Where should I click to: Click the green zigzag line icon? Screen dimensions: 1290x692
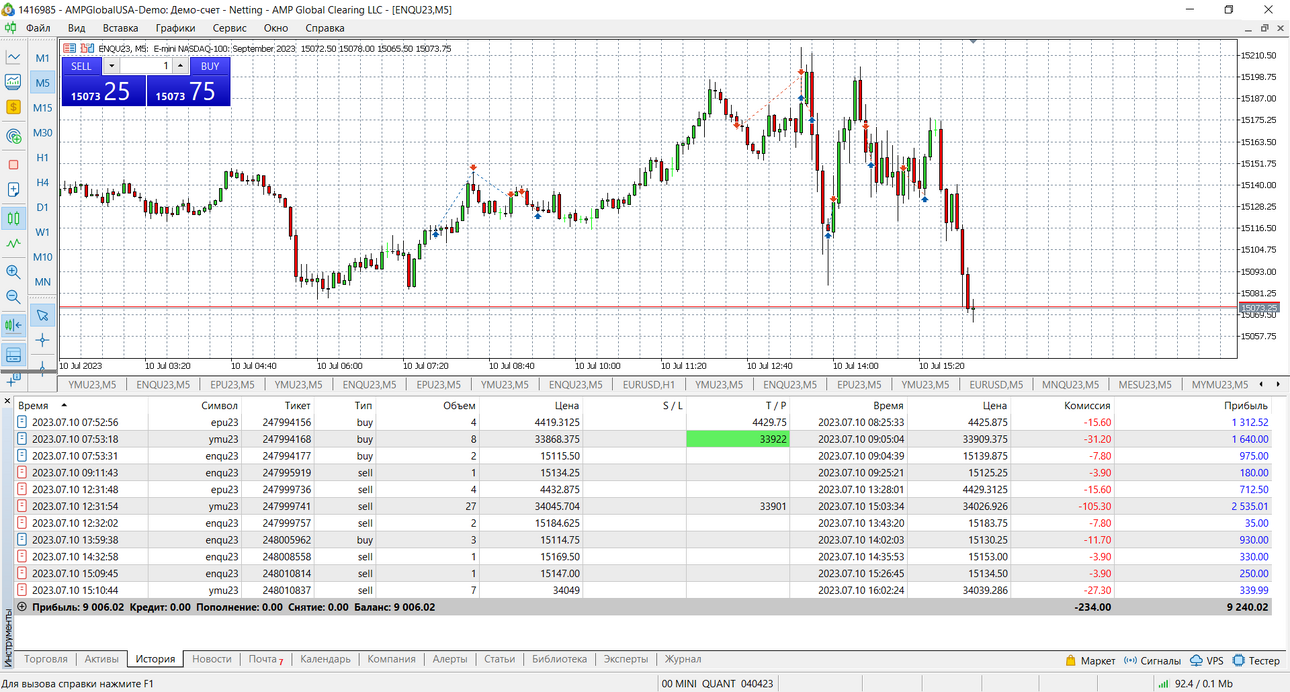click(x=14, y=243)
